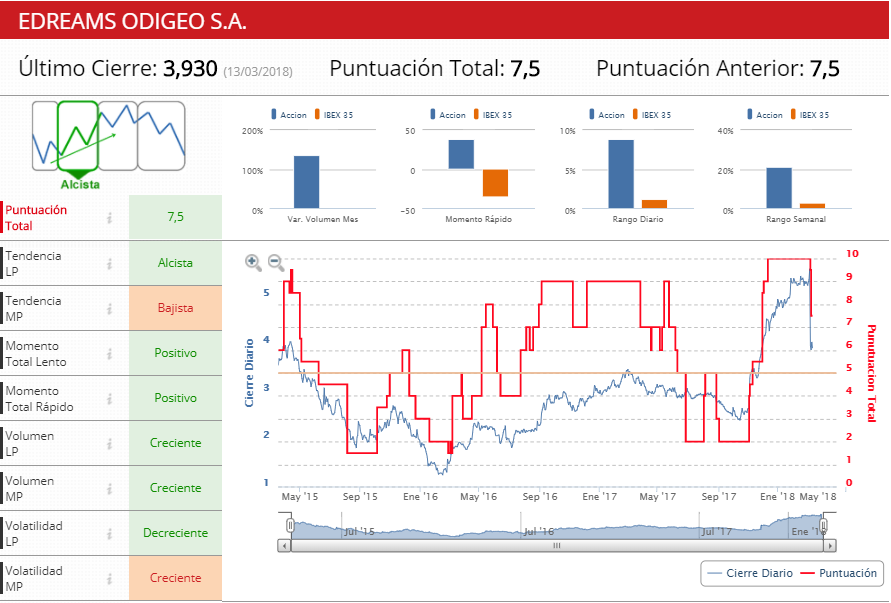Click blue Accion bar in Rango Diario

tap(621, 174)
